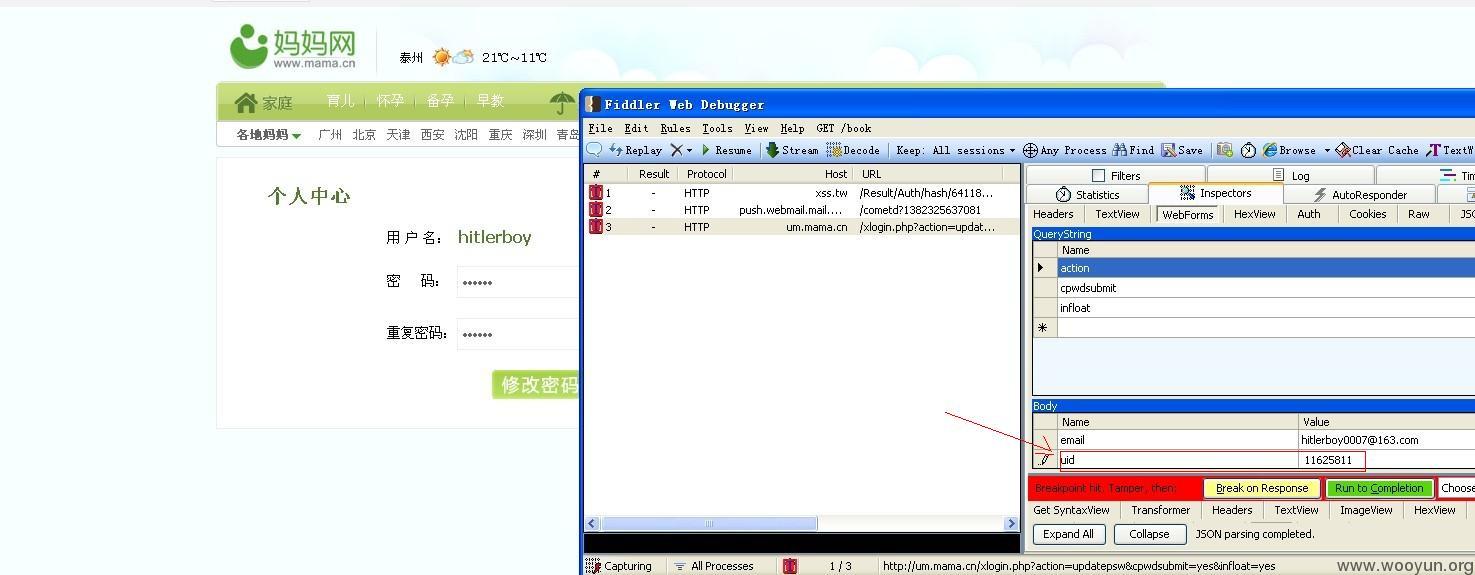
Task: Select the action QueryString row
Action: pos(1266,268)
